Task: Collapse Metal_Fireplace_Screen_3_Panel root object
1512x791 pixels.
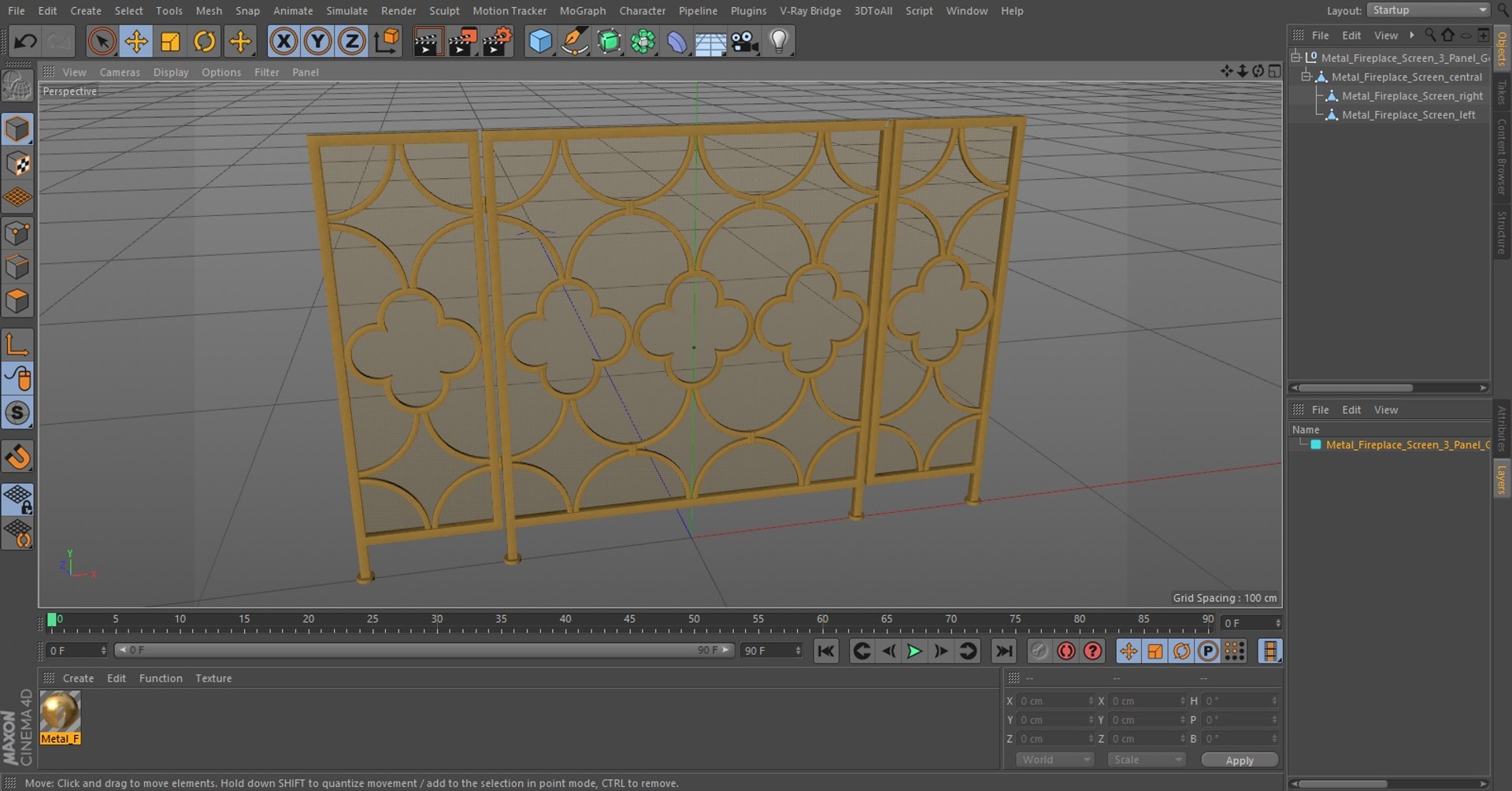Action: point(1295,58)
